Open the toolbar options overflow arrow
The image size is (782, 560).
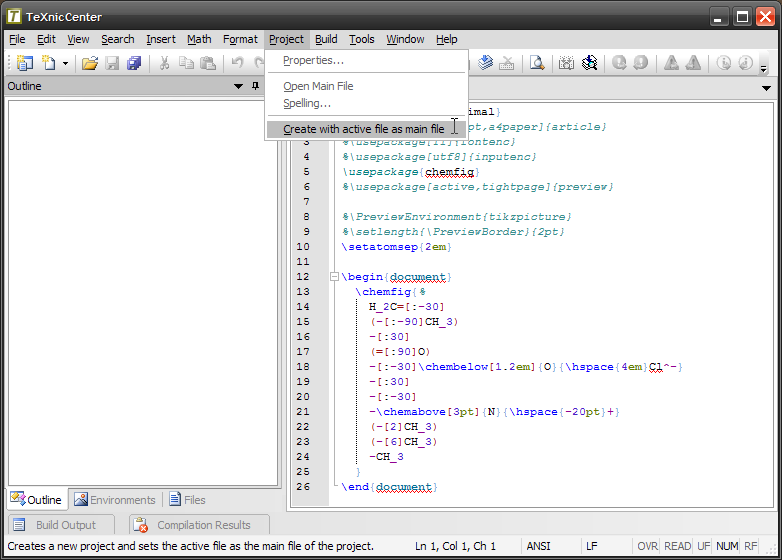pyautogui.click(x=764, y=68)
